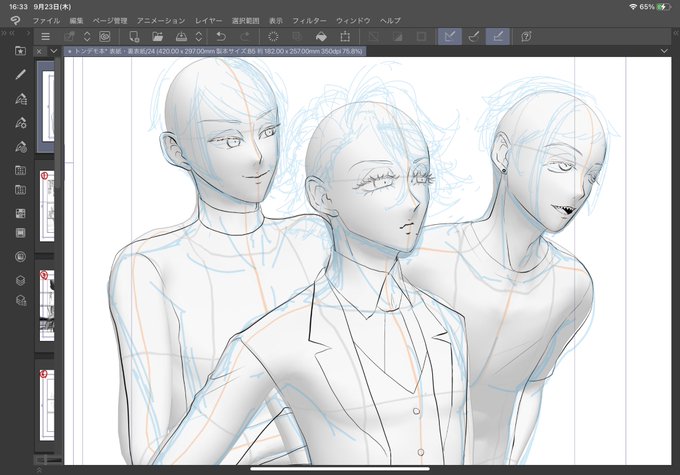The width and height of the screenshot is (680, 475).
Task: Open file using the folder icon
Action: 157,37
